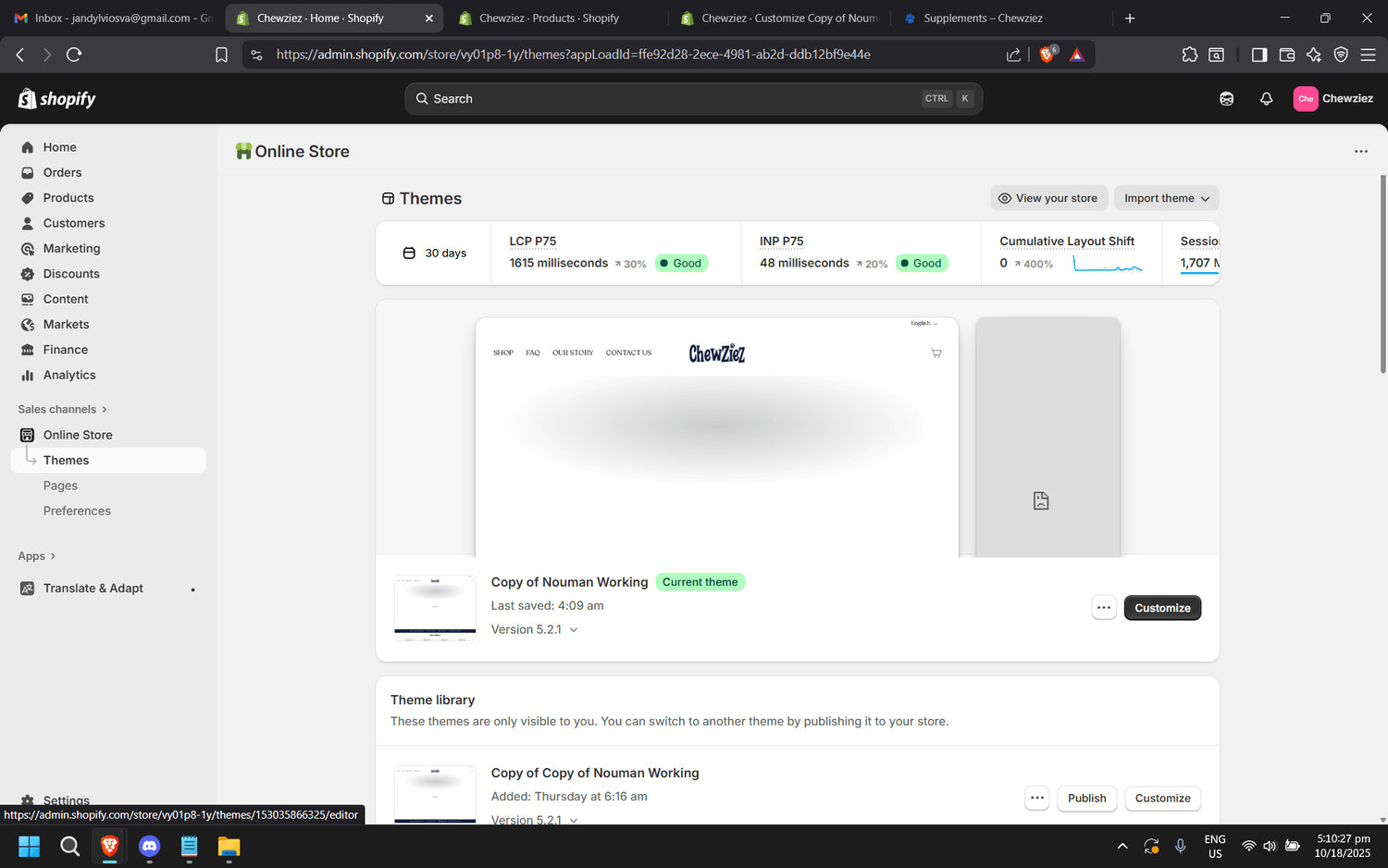The image size is (1388, 868).
Task: Expand the Sales channels section
Action: coord(62,409)
